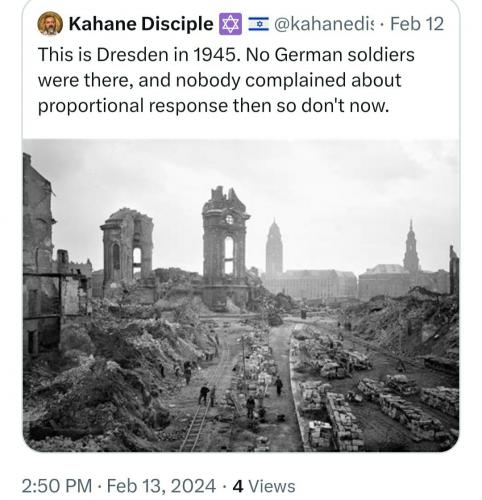This screenshot has height=500, width=482.
Task: Click the Views label
Action: 272,486
